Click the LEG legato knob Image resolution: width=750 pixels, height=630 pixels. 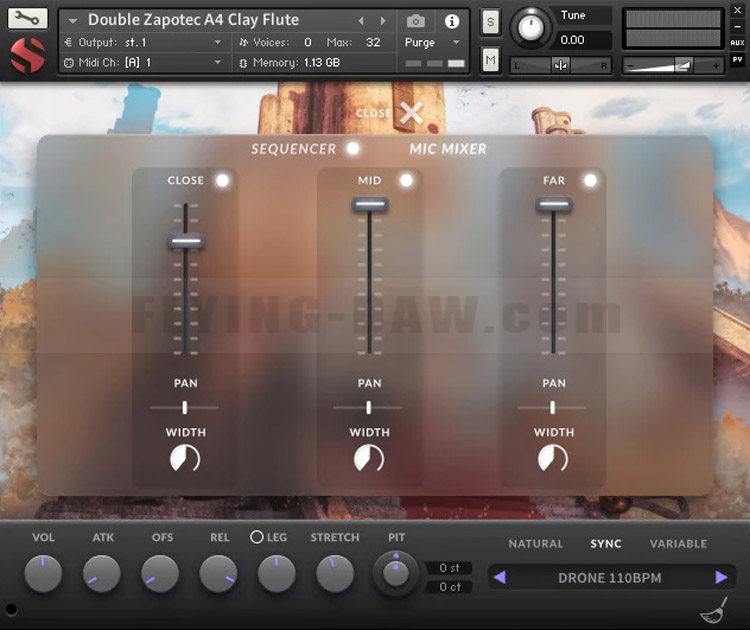277,574
